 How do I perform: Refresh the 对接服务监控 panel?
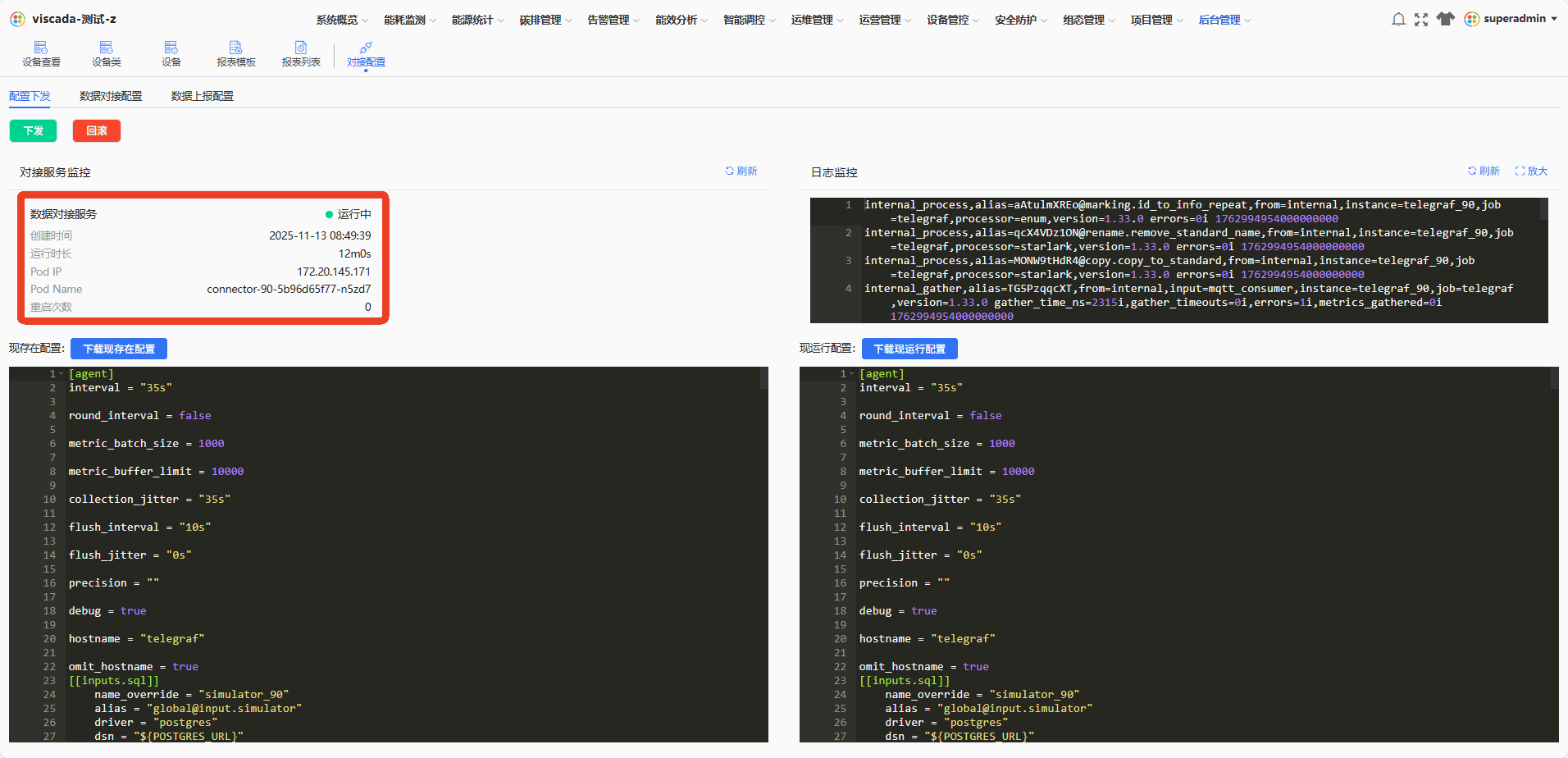pos(741,171)
